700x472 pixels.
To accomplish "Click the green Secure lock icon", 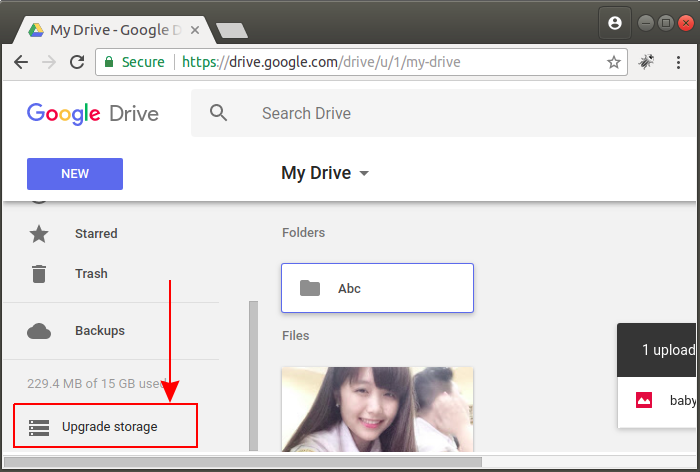I will point(108,62).
